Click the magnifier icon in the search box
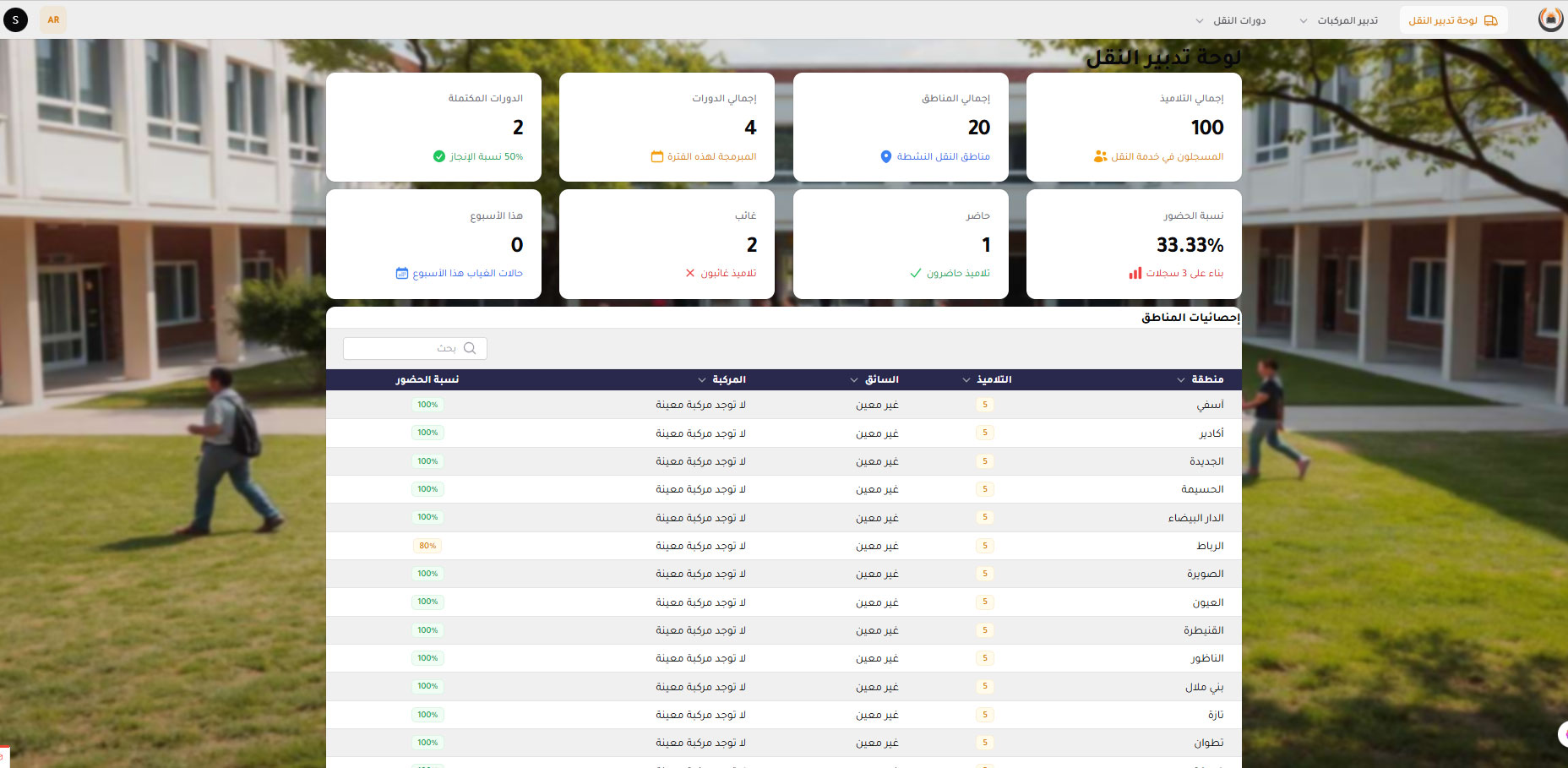The width and height of the screenshot is (1568, 768). (470, 348)
